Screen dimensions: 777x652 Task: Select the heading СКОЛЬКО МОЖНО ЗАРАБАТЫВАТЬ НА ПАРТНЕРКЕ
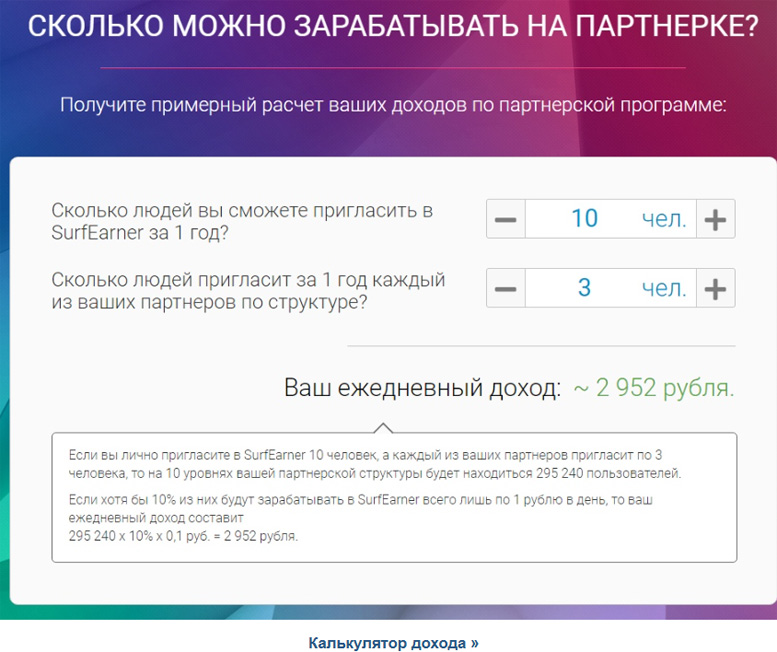click(x=393, y=26)
